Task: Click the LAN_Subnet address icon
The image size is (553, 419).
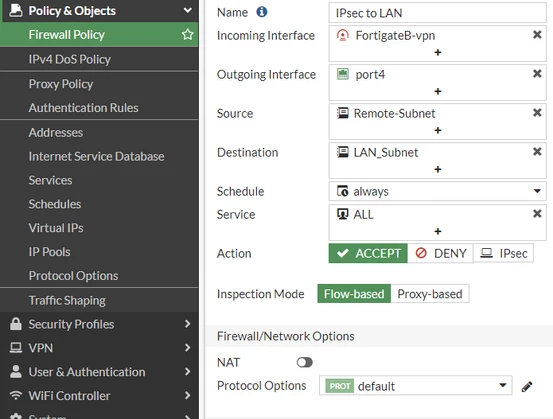Action: point(342,152)
